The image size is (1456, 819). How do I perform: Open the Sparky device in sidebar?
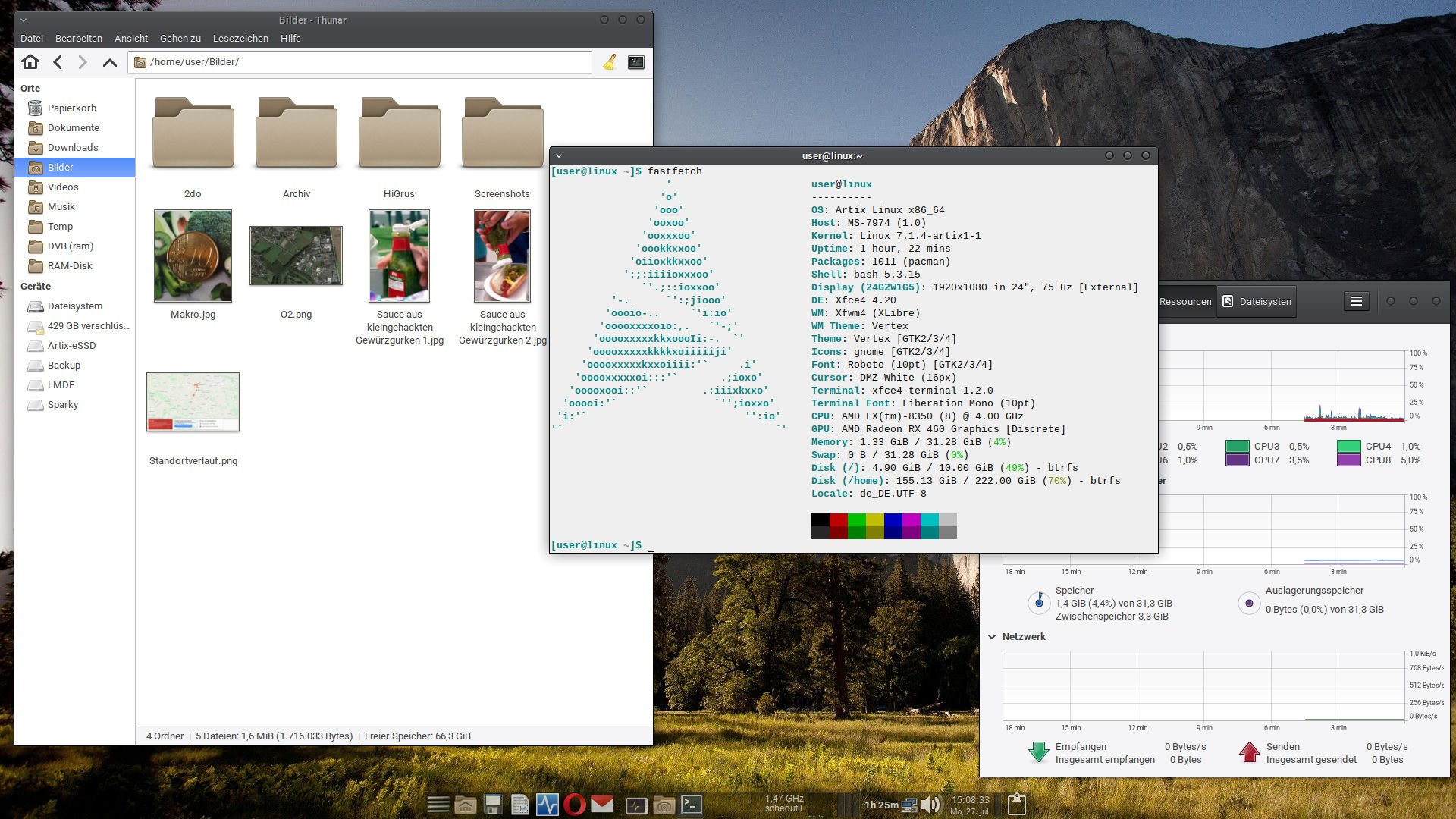pyautogui.click(x=74, y=405)
